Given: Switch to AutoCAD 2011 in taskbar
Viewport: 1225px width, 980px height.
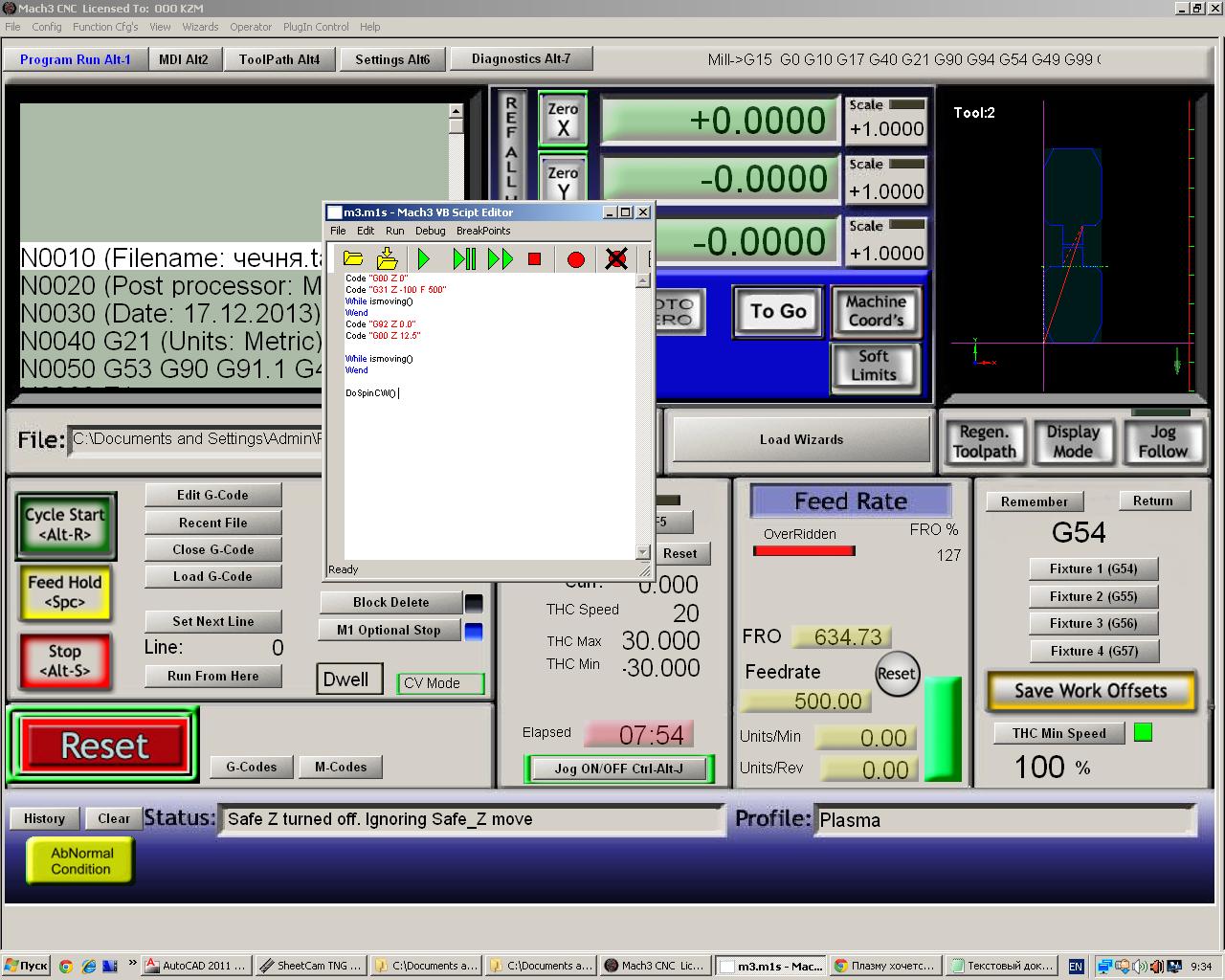Looking at the screenshot, I should click(198, 966).
